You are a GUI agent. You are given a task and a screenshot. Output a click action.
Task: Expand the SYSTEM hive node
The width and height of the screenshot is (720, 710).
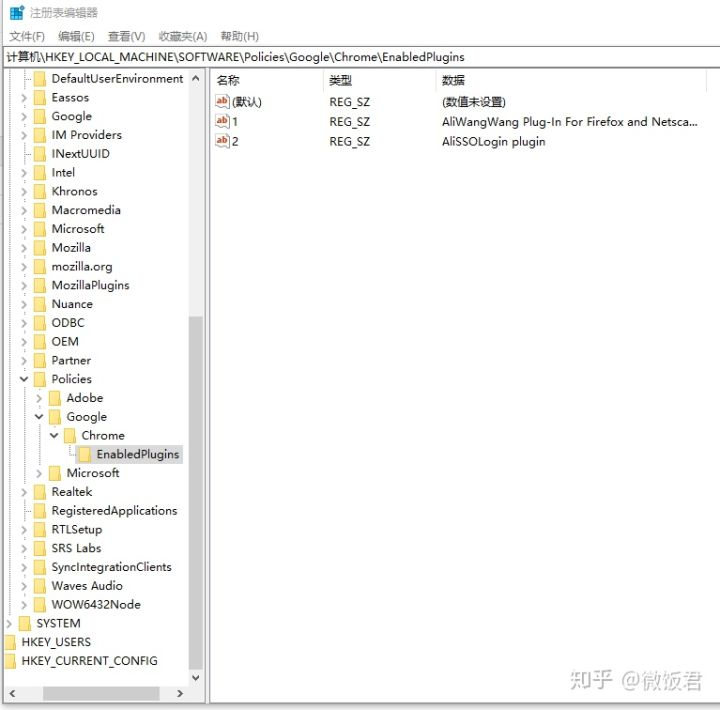click(x=9, y=623)
